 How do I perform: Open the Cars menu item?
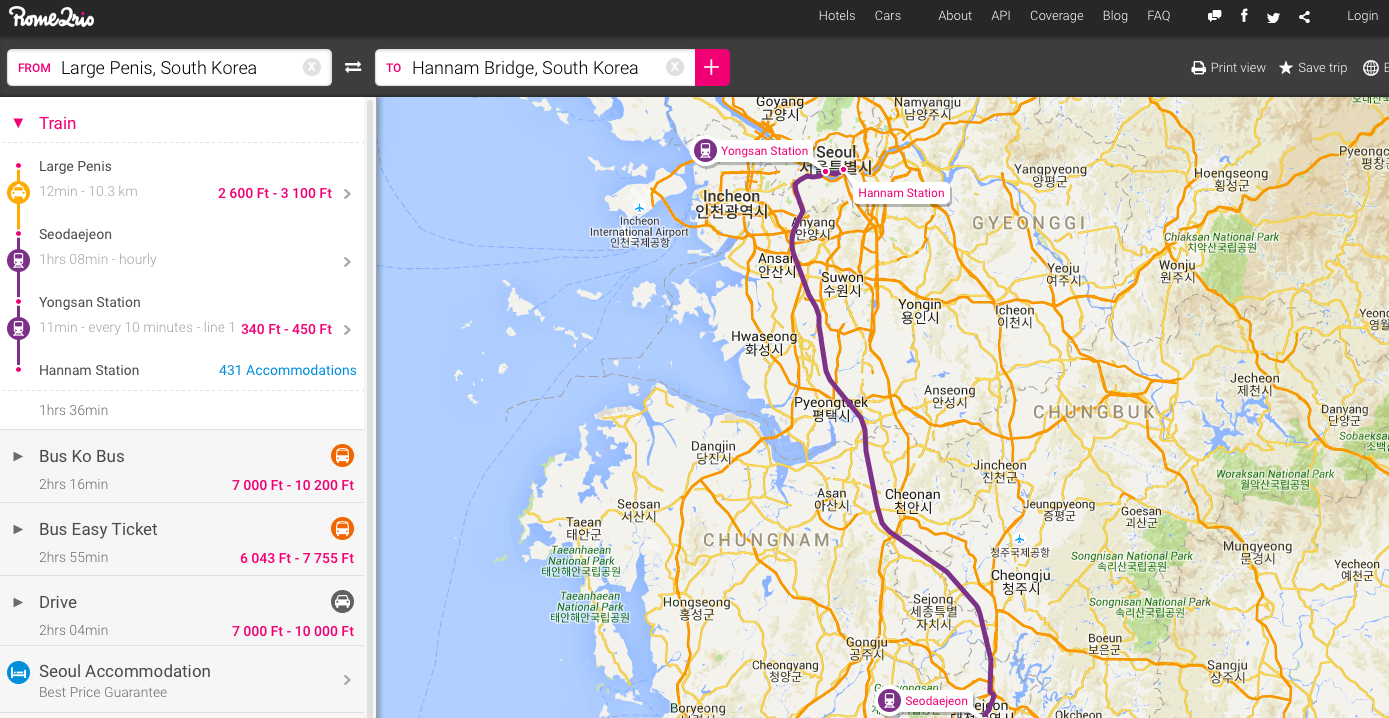(888, 16)
